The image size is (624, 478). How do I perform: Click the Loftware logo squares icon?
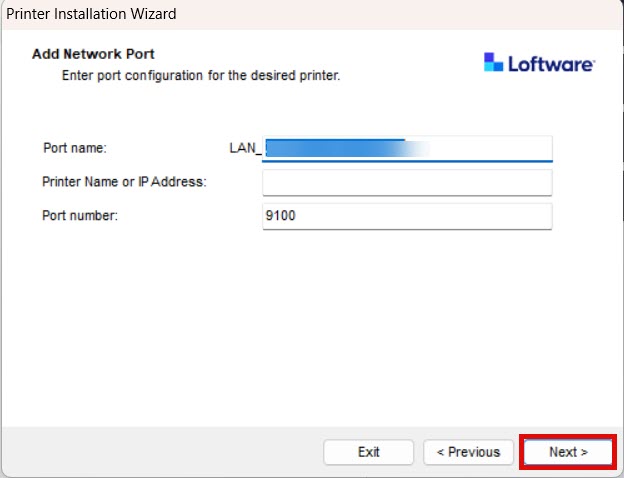(x=493, y=62)
